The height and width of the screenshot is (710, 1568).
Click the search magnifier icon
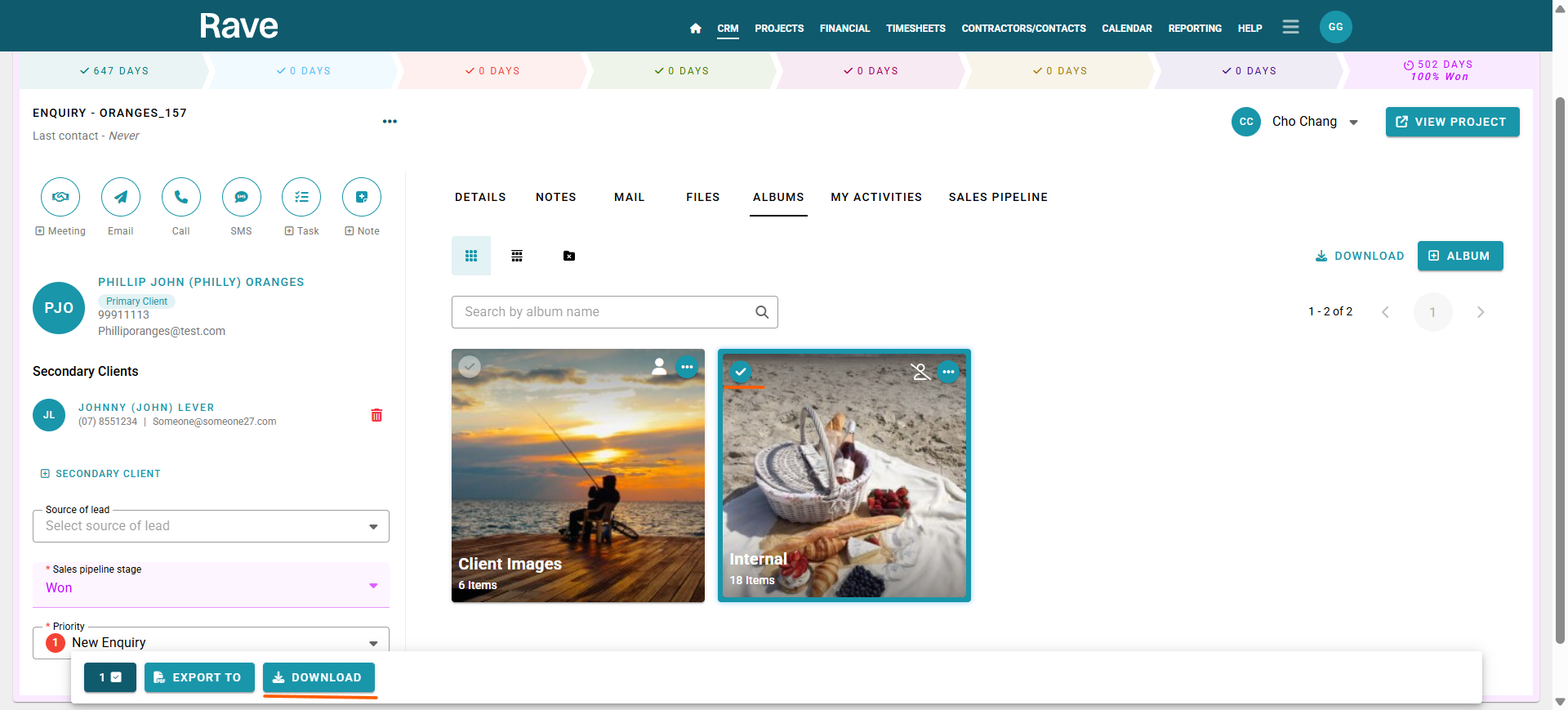762,312
